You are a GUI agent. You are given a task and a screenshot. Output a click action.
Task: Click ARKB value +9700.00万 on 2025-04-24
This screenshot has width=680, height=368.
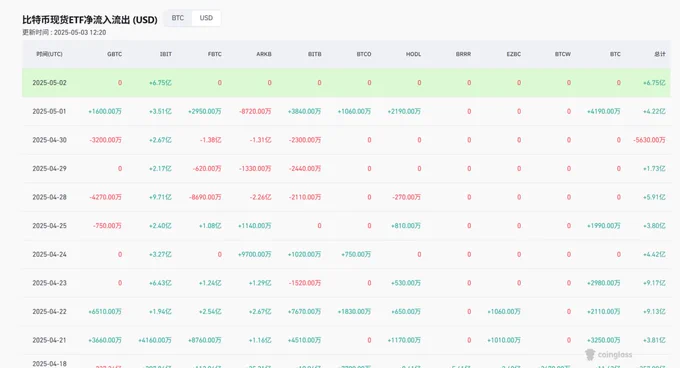[x=255, y=254]
